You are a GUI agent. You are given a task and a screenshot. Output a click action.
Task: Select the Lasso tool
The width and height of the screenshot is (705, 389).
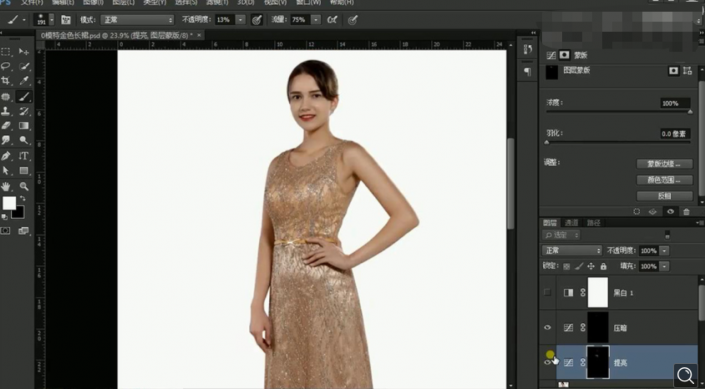[x=6, y=66]
